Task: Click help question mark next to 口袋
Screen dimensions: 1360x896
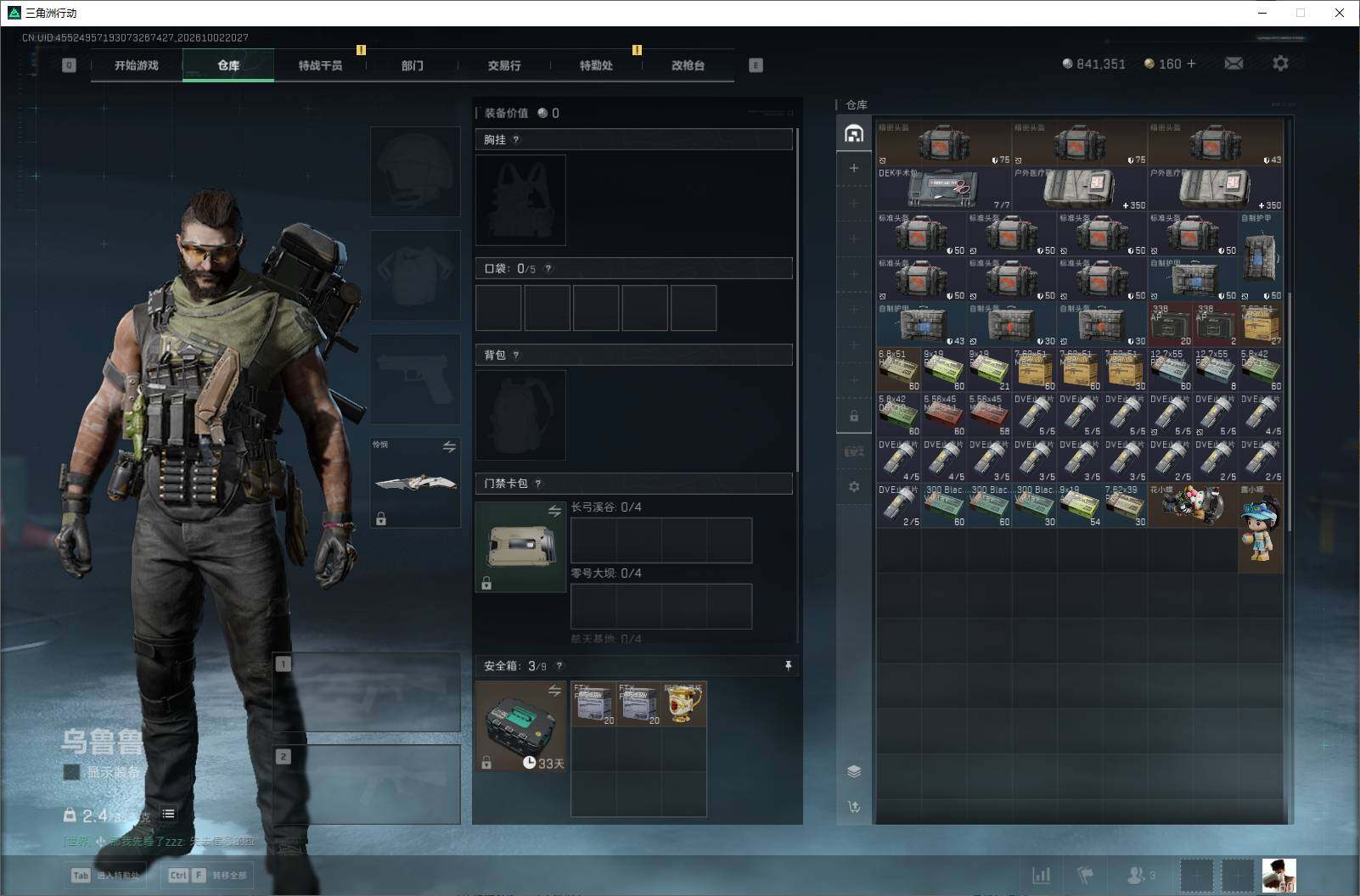Action: (x=548, y=269)
